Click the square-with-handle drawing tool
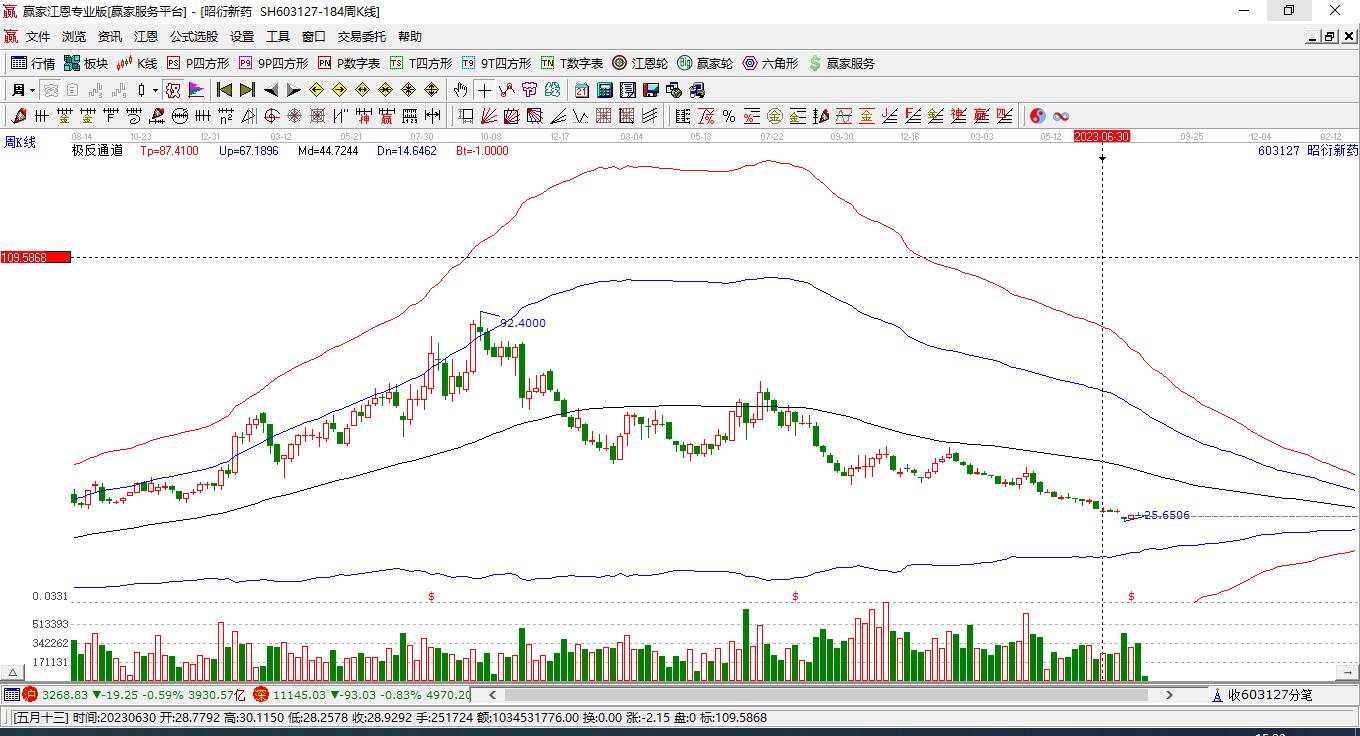The image size is (1360, 736). 466,116
